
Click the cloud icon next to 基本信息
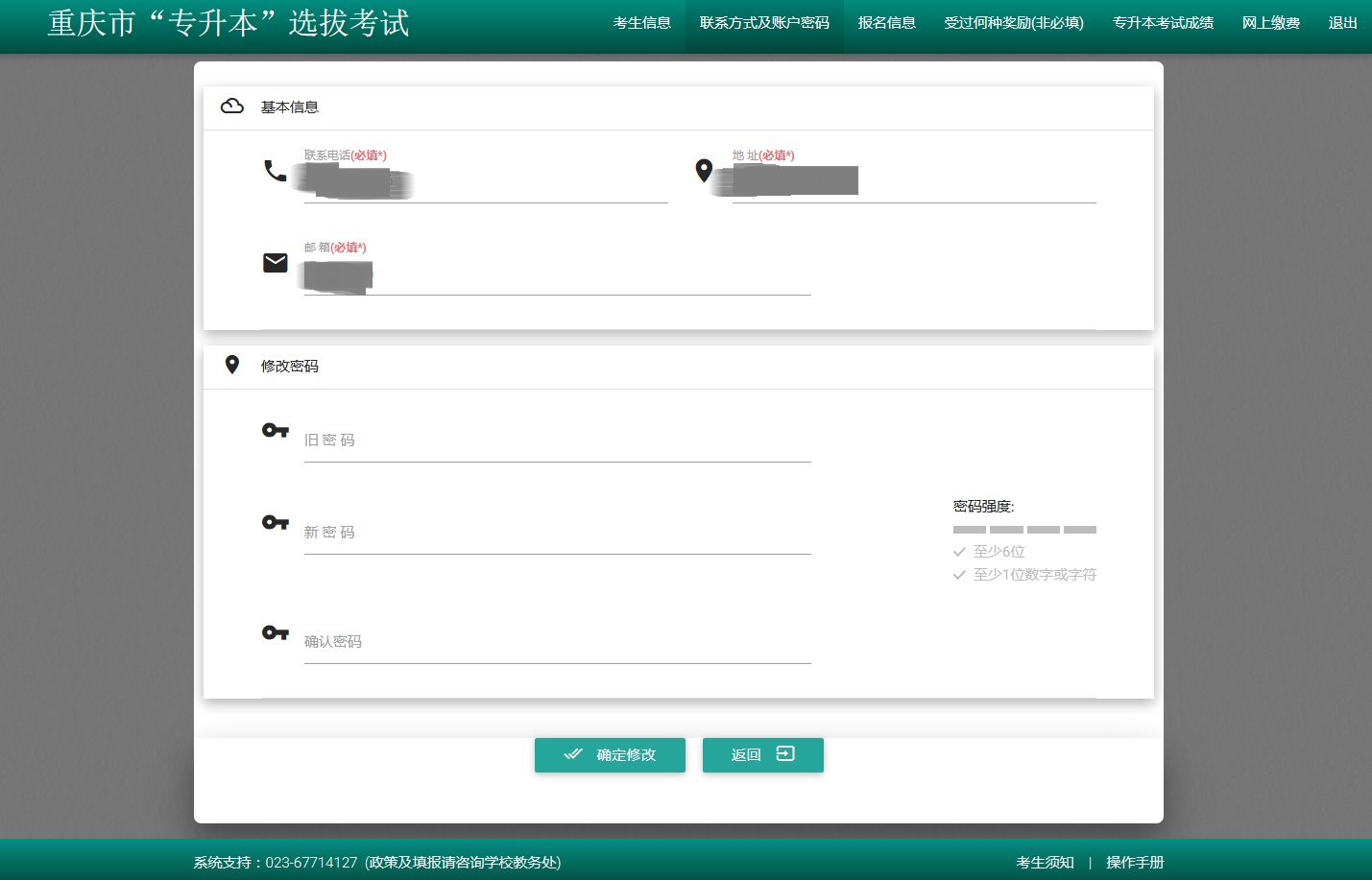click(232, 107)
